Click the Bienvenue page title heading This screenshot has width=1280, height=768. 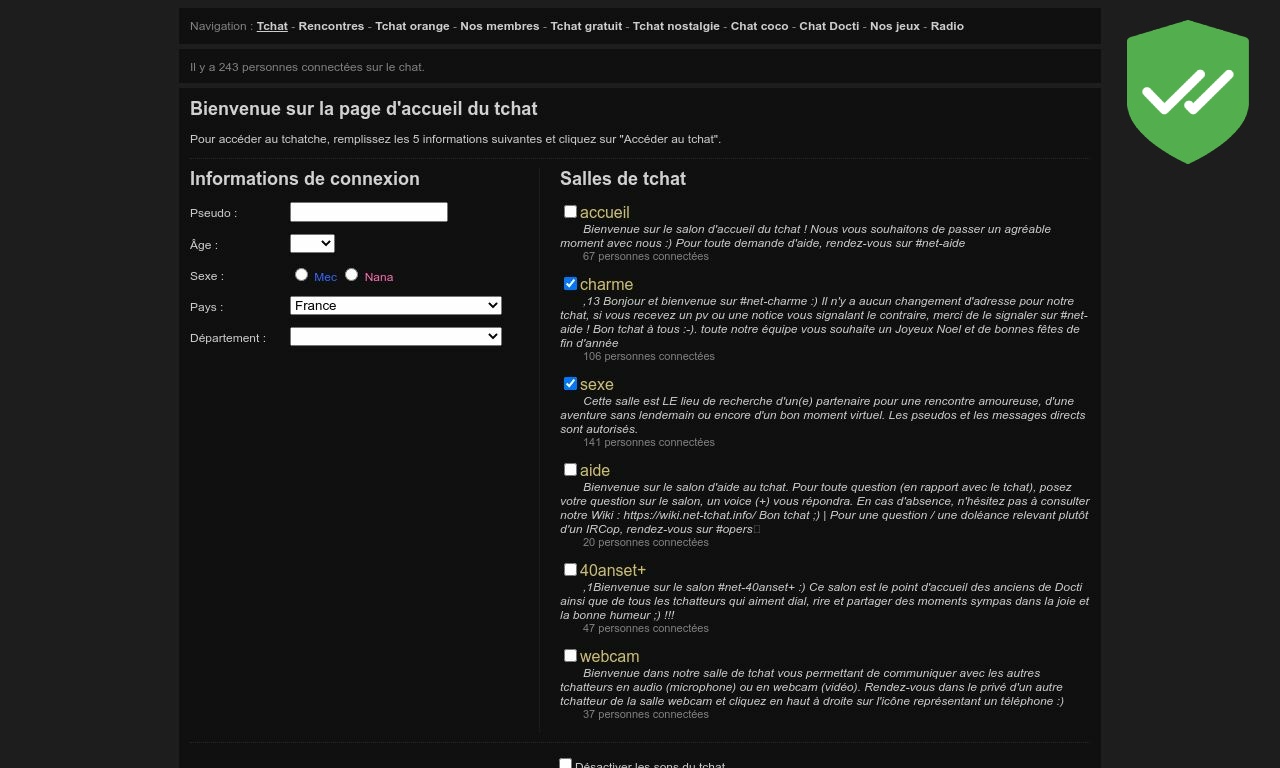coord(364,108)
